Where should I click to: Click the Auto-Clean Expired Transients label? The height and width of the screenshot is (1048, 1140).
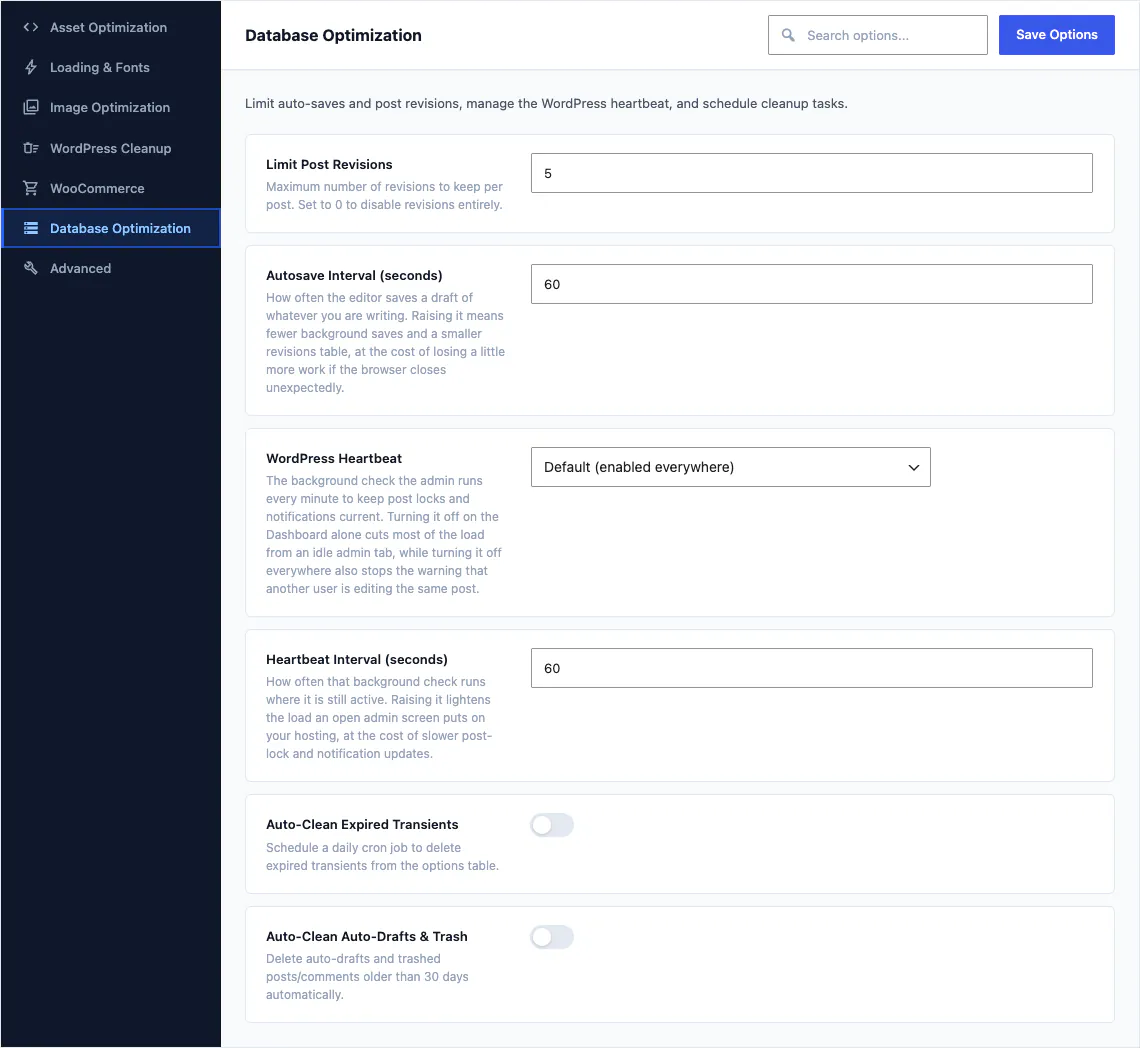pyautogui.click(x=362, y=824)
